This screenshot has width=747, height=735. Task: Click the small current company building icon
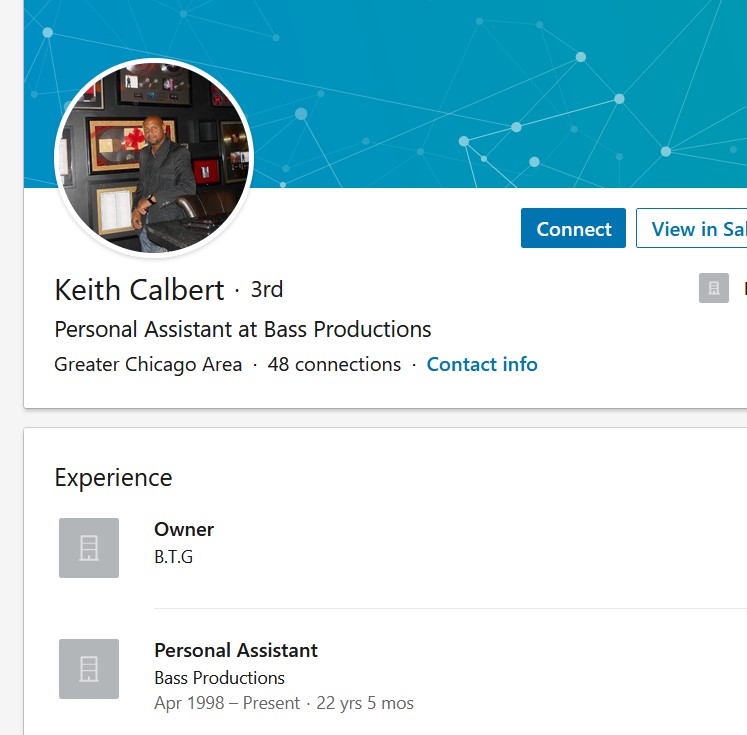tap(714, 288)
